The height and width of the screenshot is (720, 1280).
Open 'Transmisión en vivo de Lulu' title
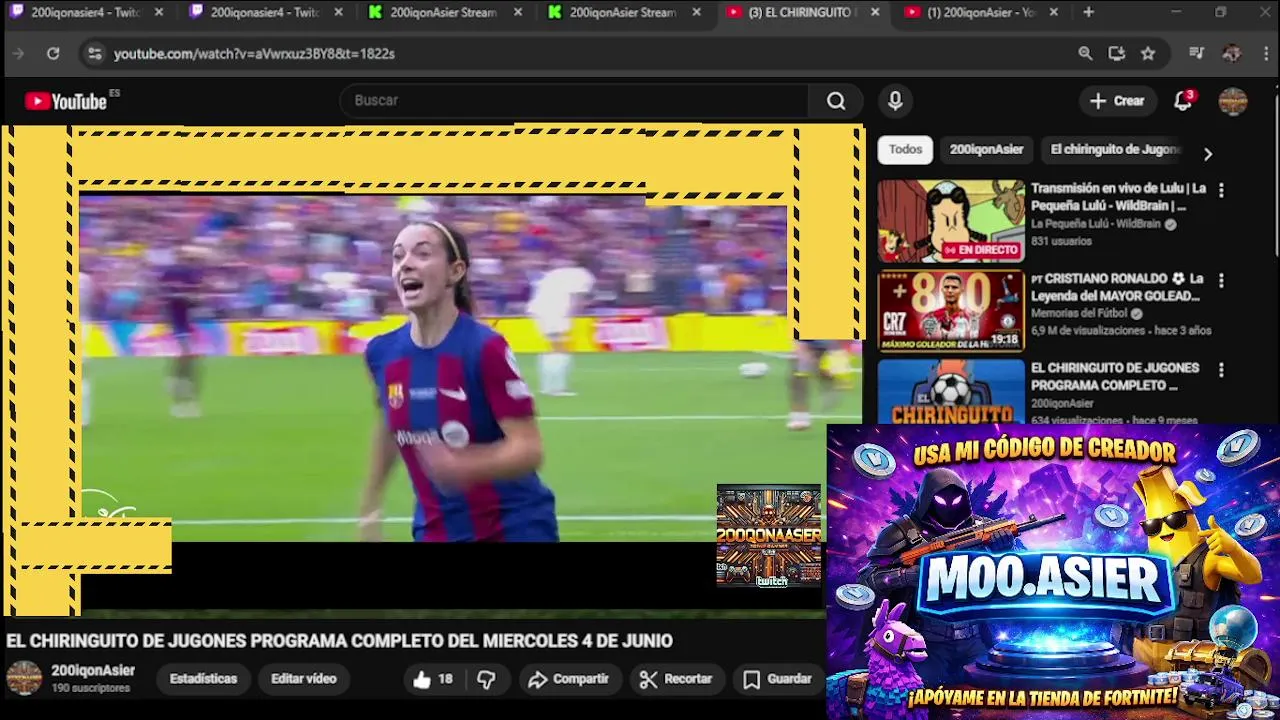[1118, 197]
